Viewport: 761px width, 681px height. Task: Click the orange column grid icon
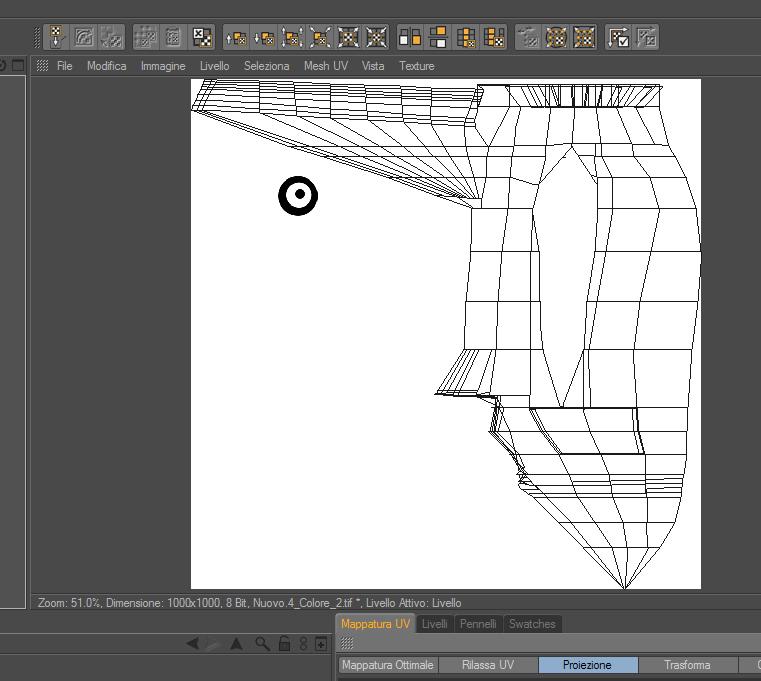tap(466, 37)
